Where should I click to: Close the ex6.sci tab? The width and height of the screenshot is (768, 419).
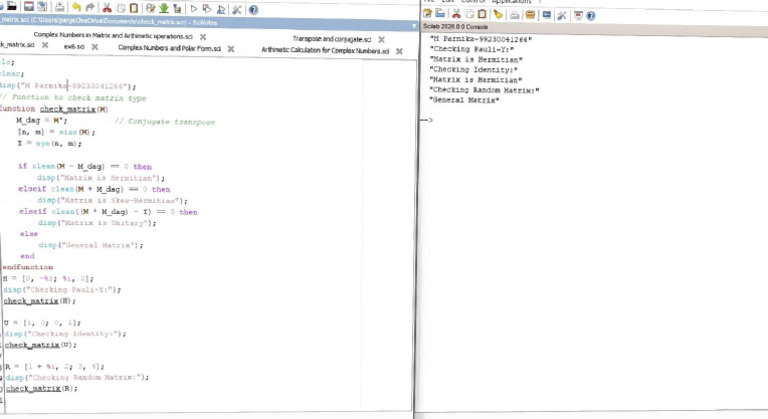[95, 47]
